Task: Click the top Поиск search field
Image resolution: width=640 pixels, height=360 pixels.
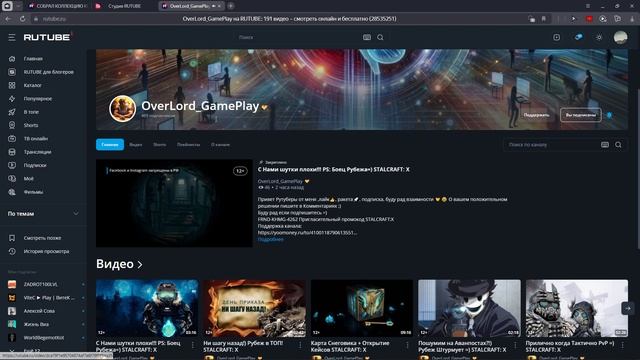Action: pyautogui.click(x=298, y=37)
